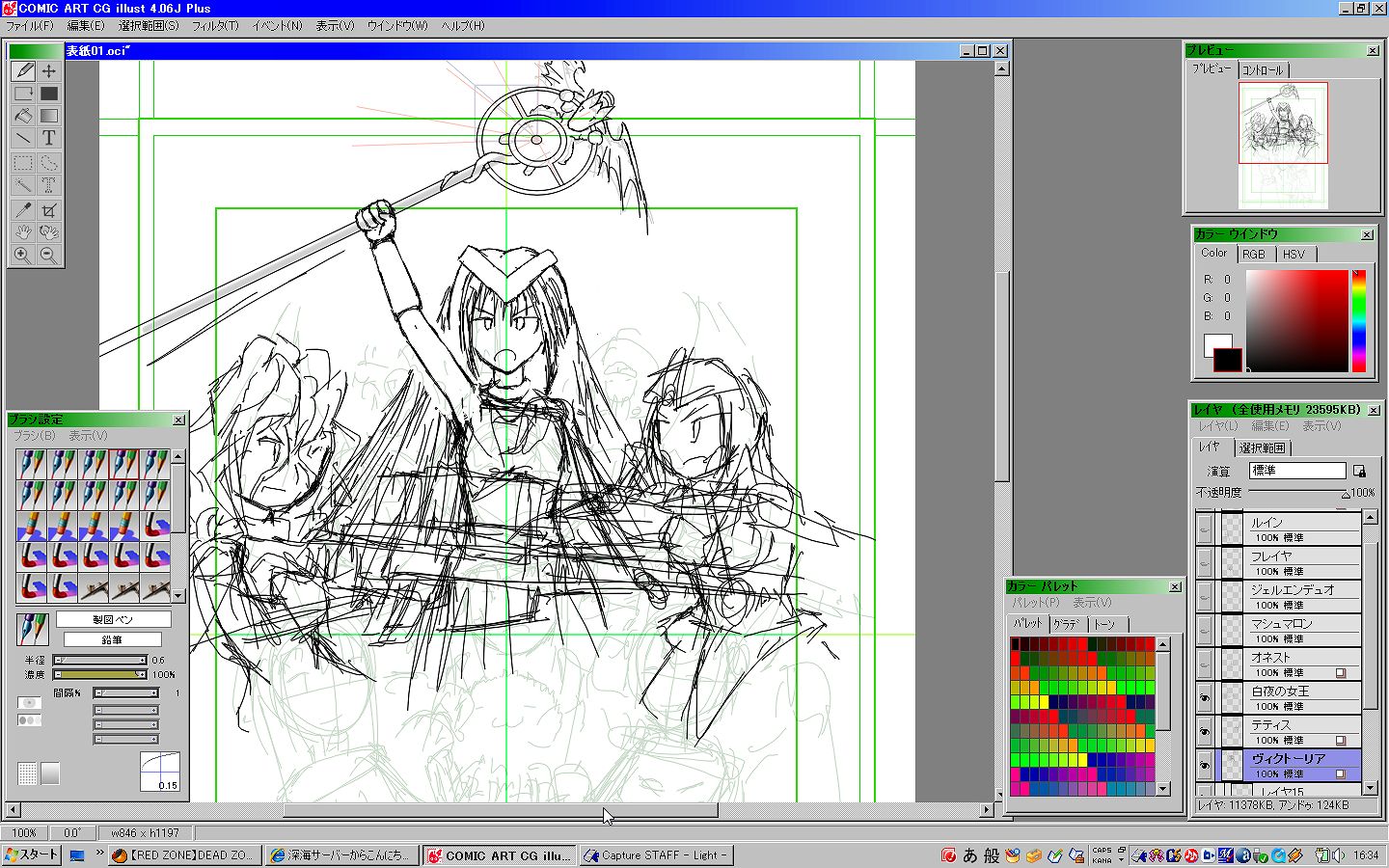Select the ジェルエンデュオ layer name
Viewport: 1389px width, 868px height.
pos(1293,590)
